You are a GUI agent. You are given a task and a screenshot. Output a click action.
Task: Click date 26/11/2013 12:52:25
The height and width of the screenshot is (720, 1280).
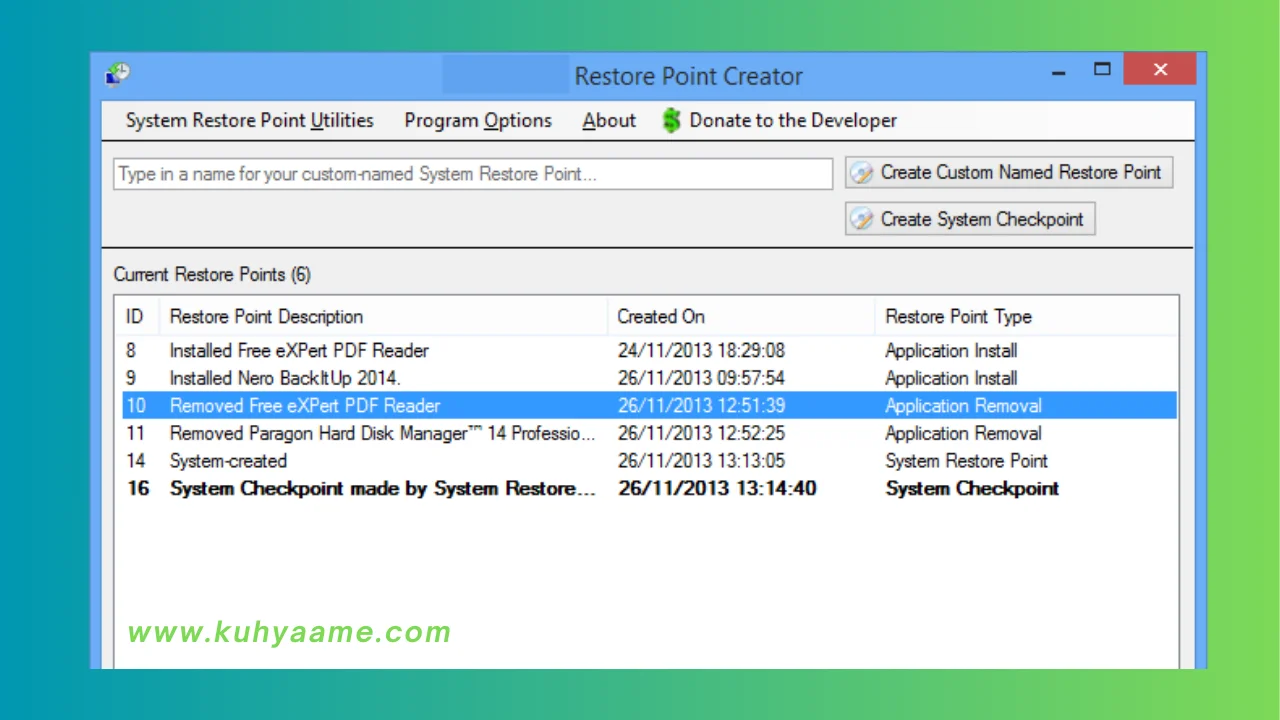(x=701, y=433)
